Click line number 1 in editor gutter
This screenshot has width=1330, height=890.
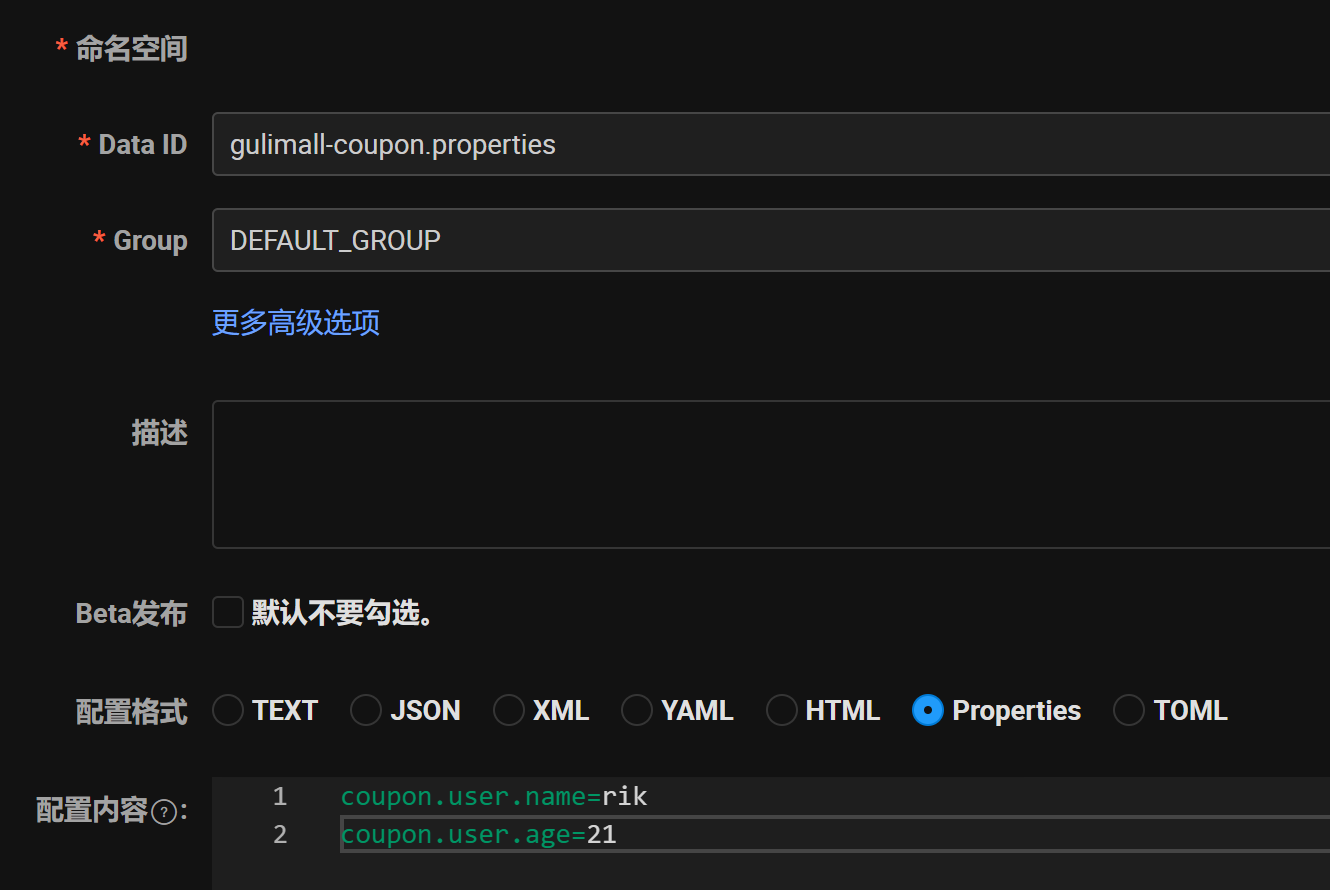pyautogui.click(x=279, y=797)
